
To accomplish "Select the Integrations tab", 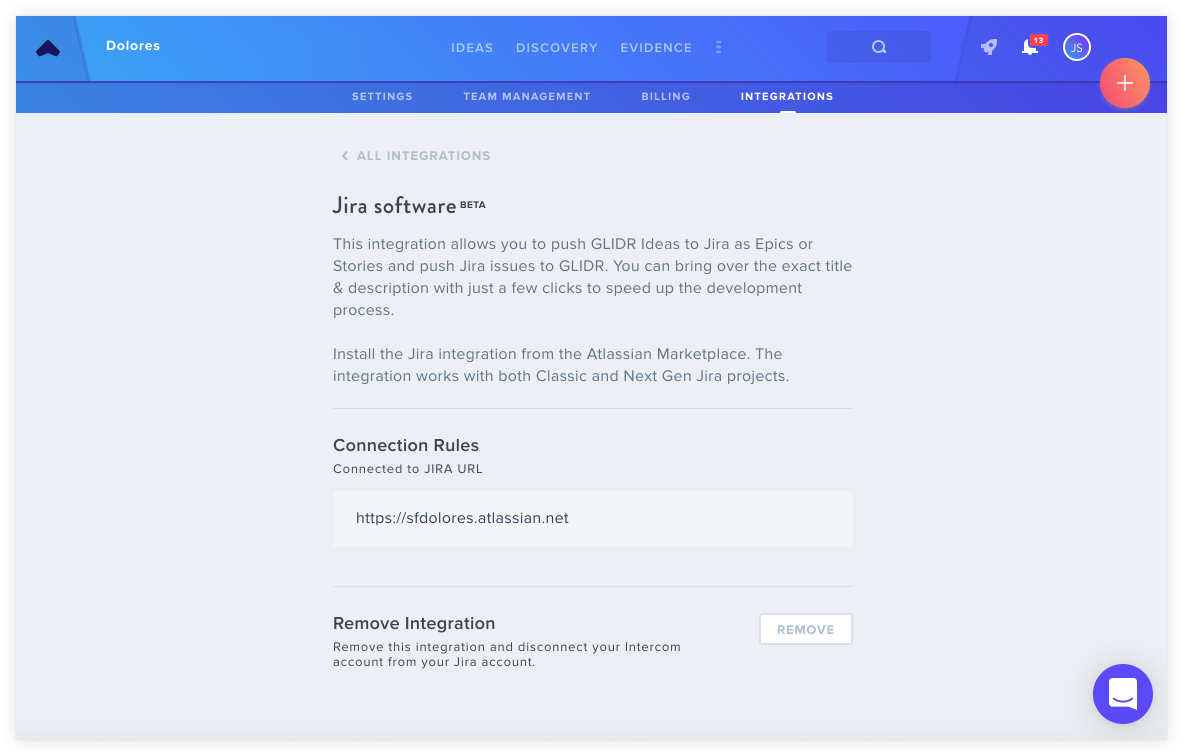I will [787, 97].
